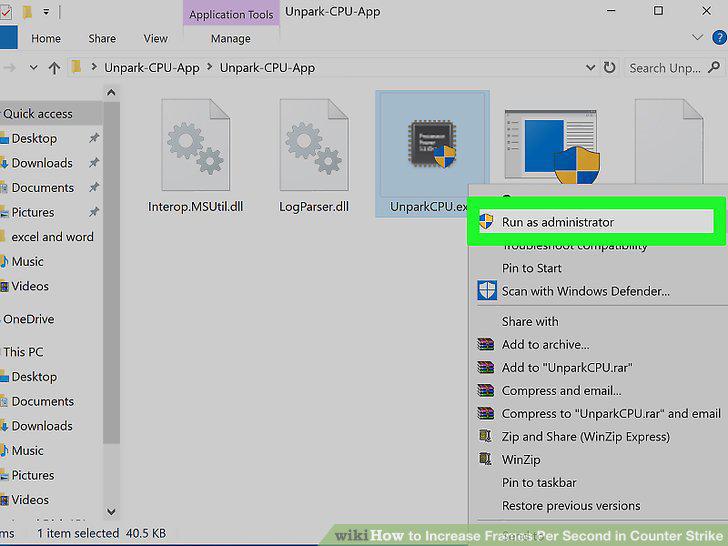The height and width of the screenshot is (546, 728).
Task: Click the Up one level arrow
Action: 54,68
